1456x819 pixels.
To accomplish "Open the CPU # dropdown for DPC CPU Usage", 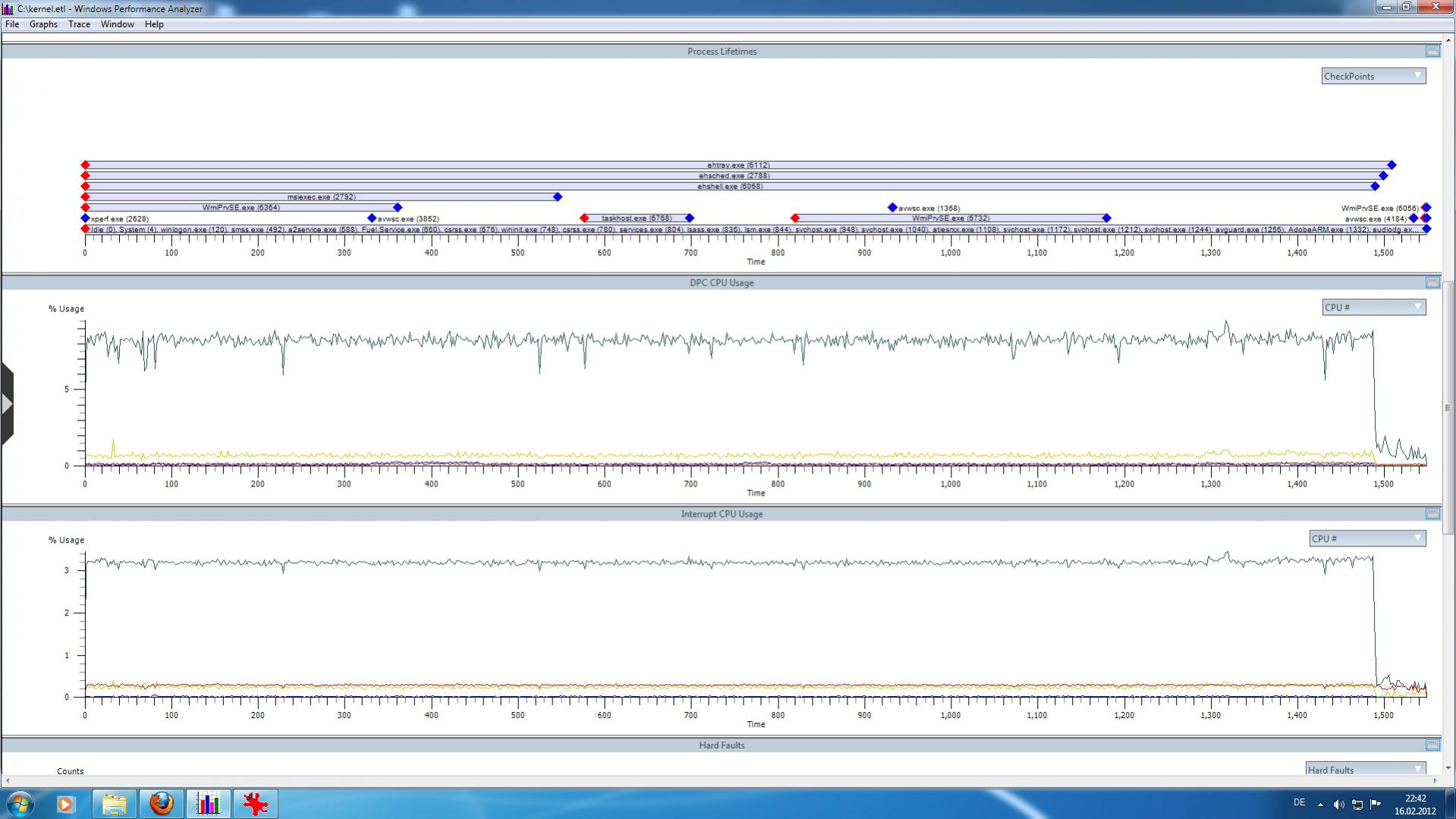I will [1373, 307].
